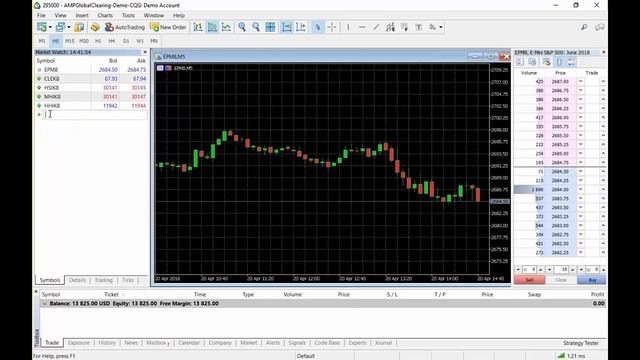640x360 pixels.
Task: Select the CLEK8 row in Market Watch
Action: pos(91,79)
